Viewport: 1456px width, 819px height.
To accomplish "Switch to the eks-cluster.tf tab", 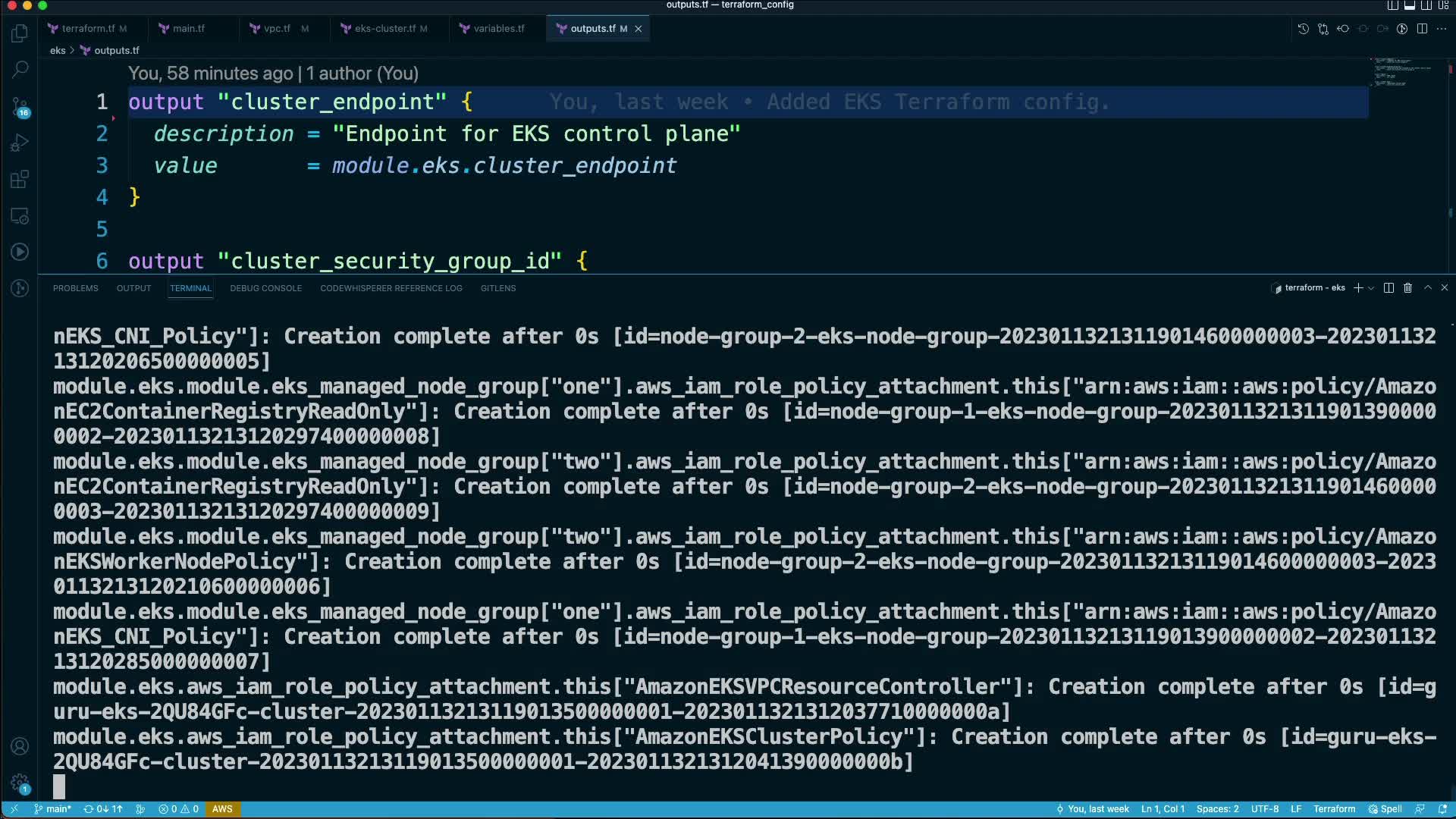I will coord(384,29).
